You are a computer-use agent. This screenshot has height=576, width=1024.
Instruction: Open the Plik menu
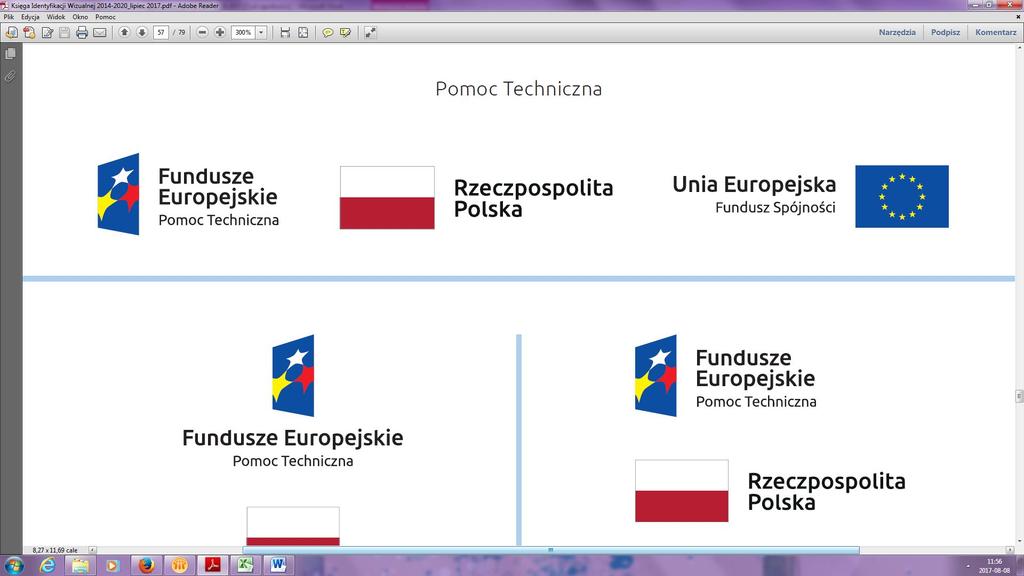pyautogui.click(x=8, y=17)
